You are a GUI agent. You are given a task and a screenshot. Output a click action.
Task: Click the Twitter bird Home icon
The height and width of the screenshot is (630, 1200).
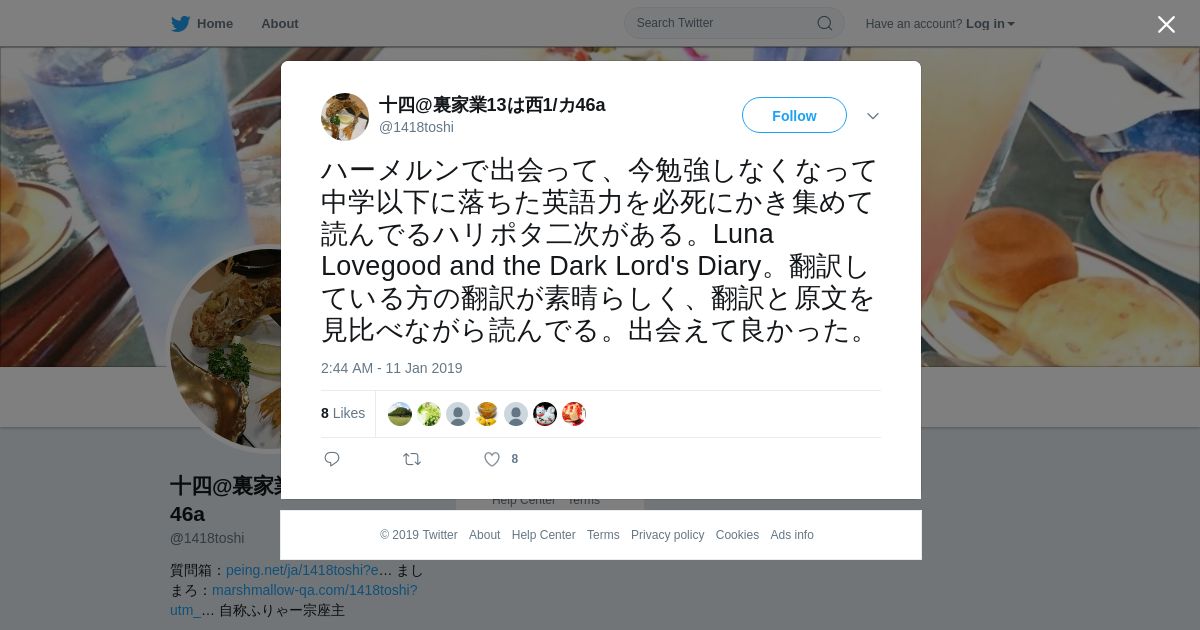tap(180, 24)
